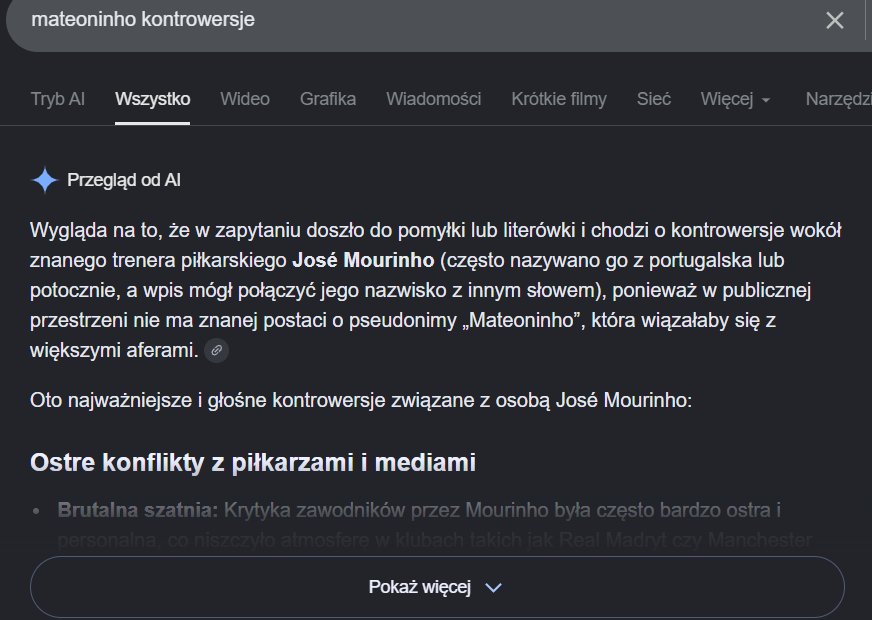The height and width of the screenshot is (620, 872).
Task: Switch to the Tryb AI tab
Action: click(x=57, y=99)
